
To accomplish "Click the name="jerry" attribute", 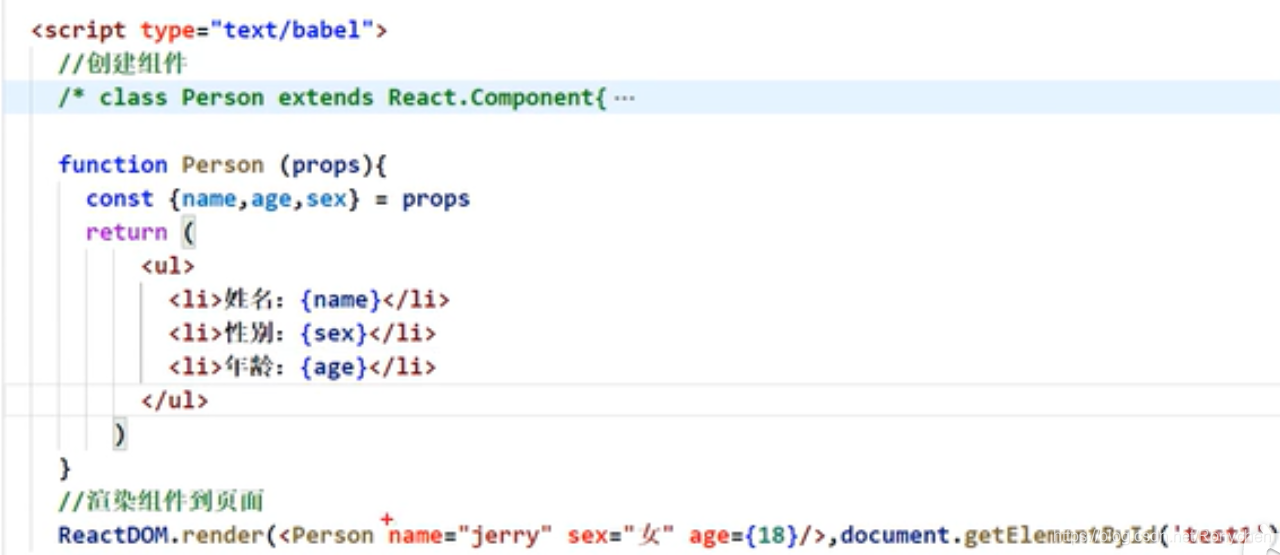I will point(470,535).
